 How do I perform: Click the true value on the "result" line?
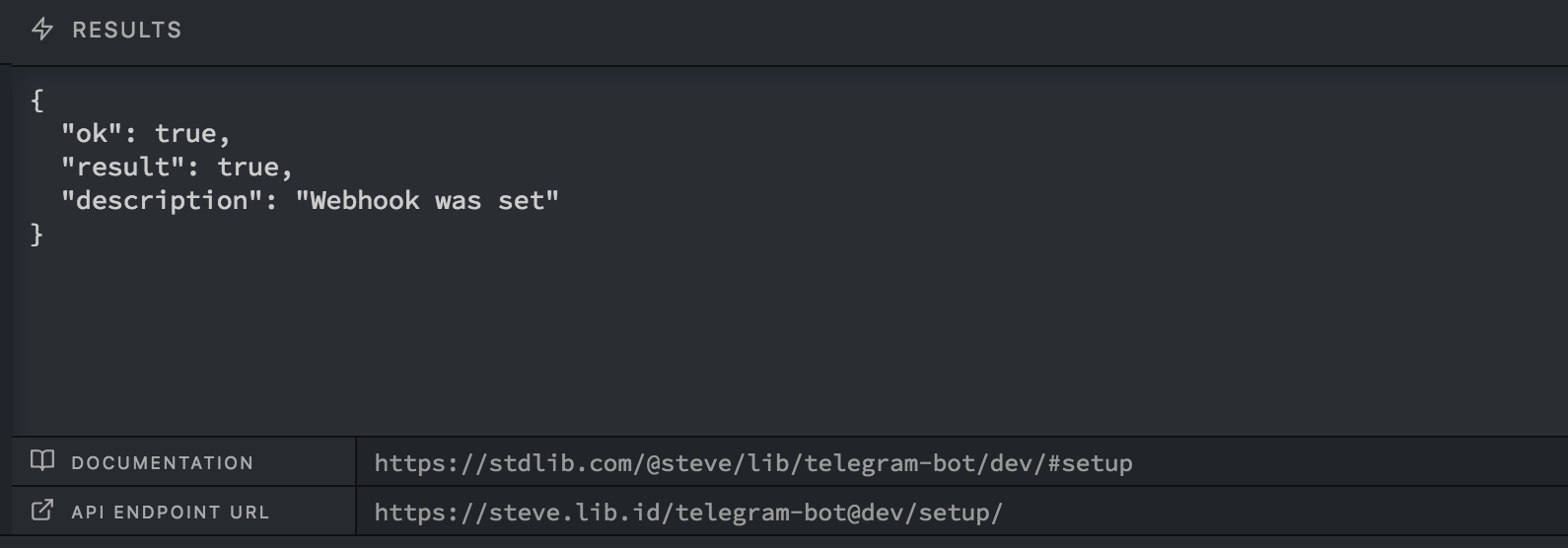pyautogui.click(x=248, y=168)
